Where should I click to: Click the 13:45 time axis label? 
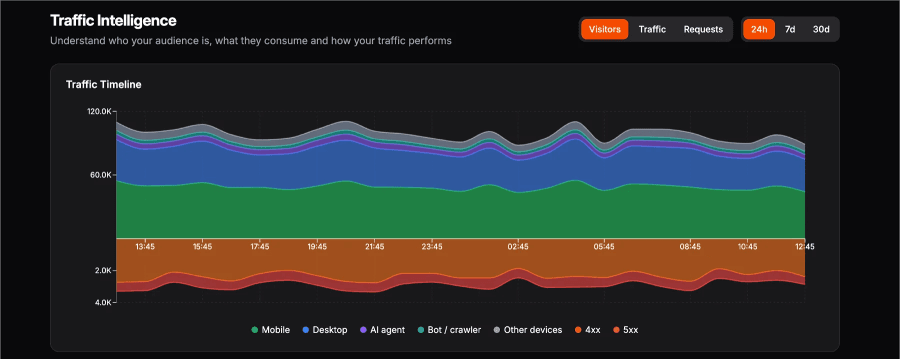[145, 246]
